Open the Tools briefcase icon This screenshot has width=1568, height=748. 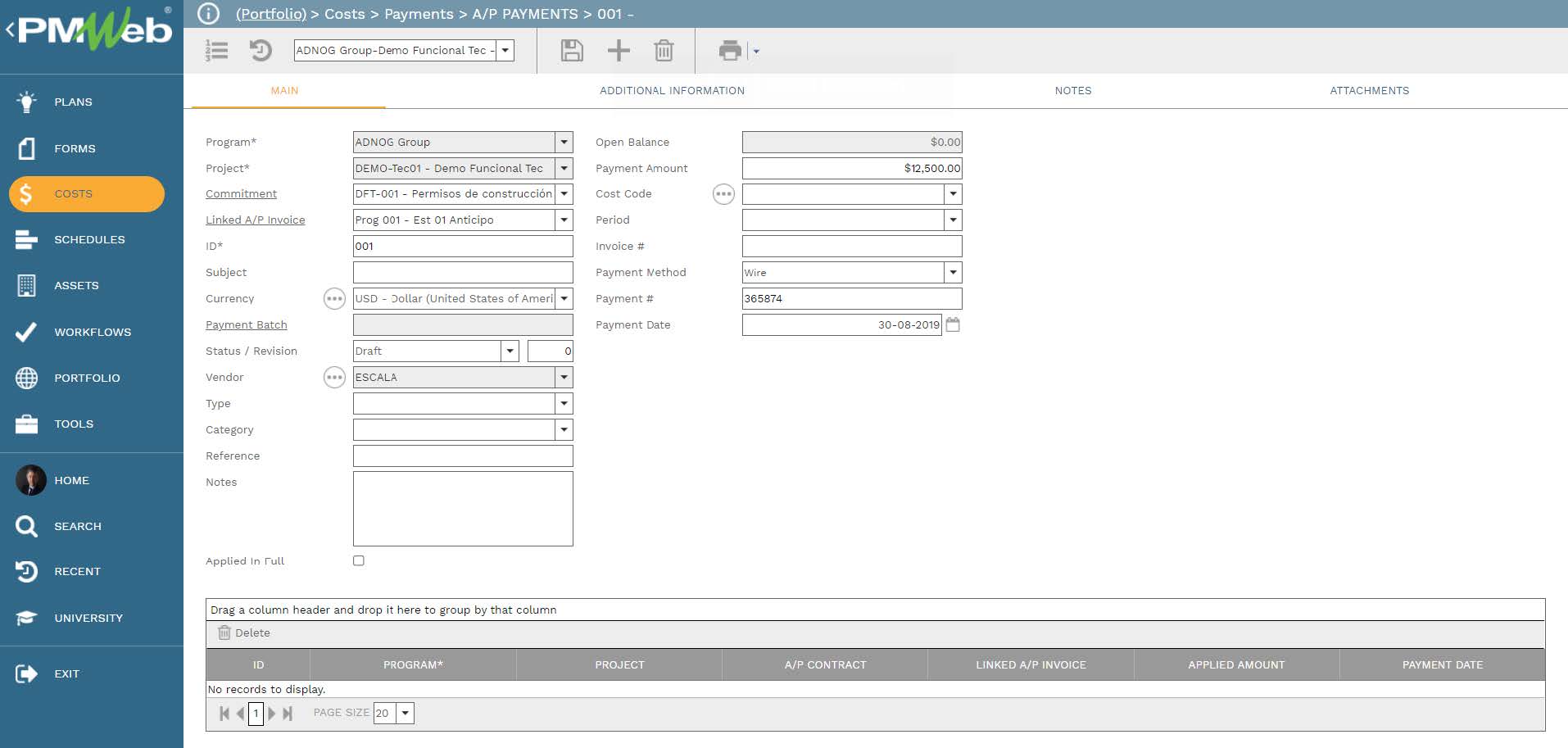click(x=26, y=424)
